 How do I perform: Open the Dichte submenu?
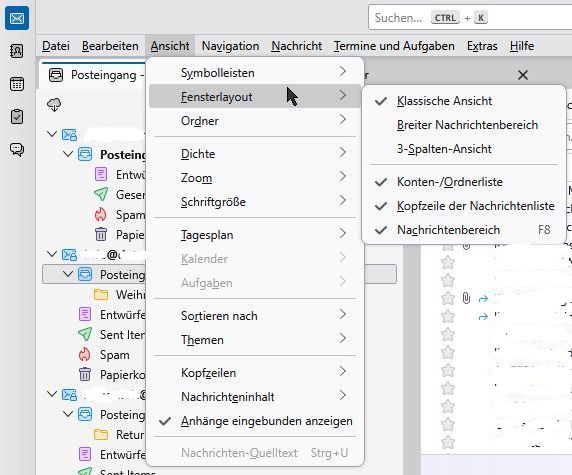(x=255, y=154)
